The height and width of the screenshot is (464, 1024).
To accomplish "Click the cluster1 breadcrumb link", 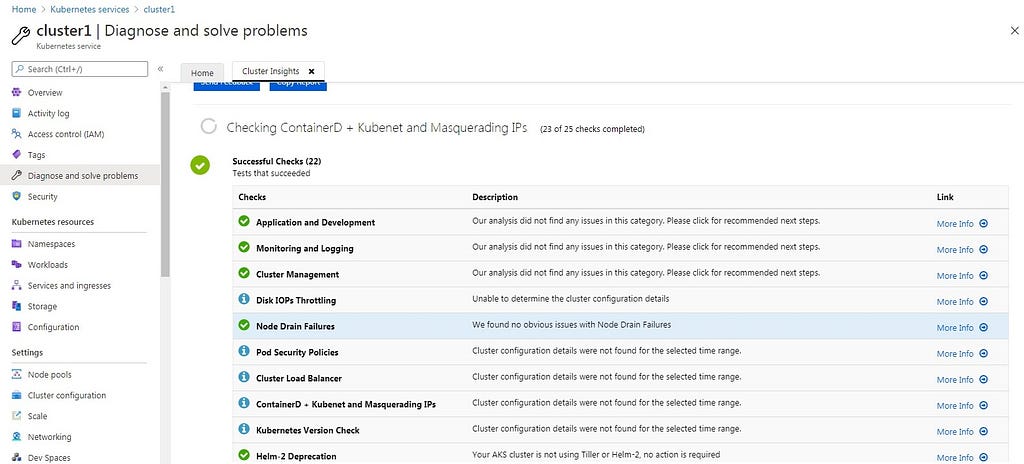I will pos(159,10).
